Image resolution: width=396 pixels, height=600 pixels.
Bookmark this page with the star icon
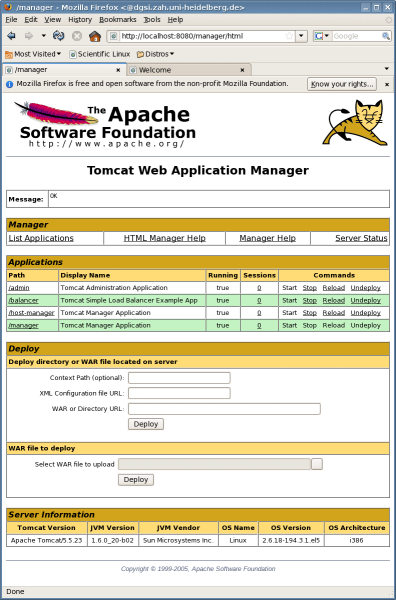tap(289, 36)
